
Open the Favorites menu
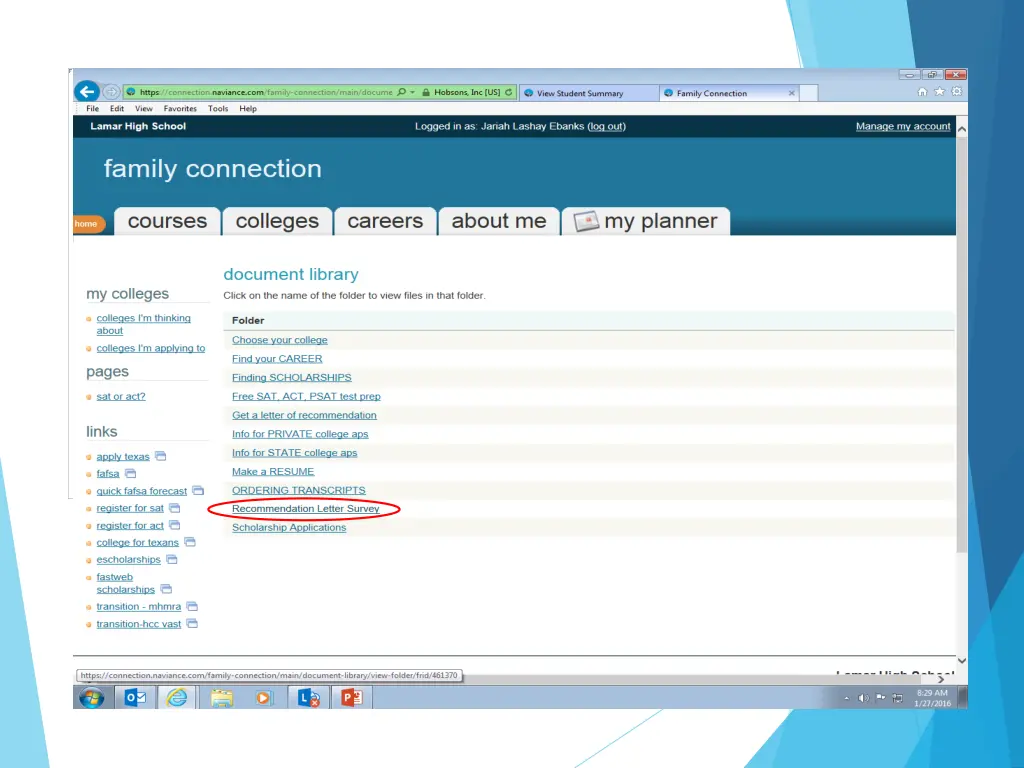click(180, 109)
